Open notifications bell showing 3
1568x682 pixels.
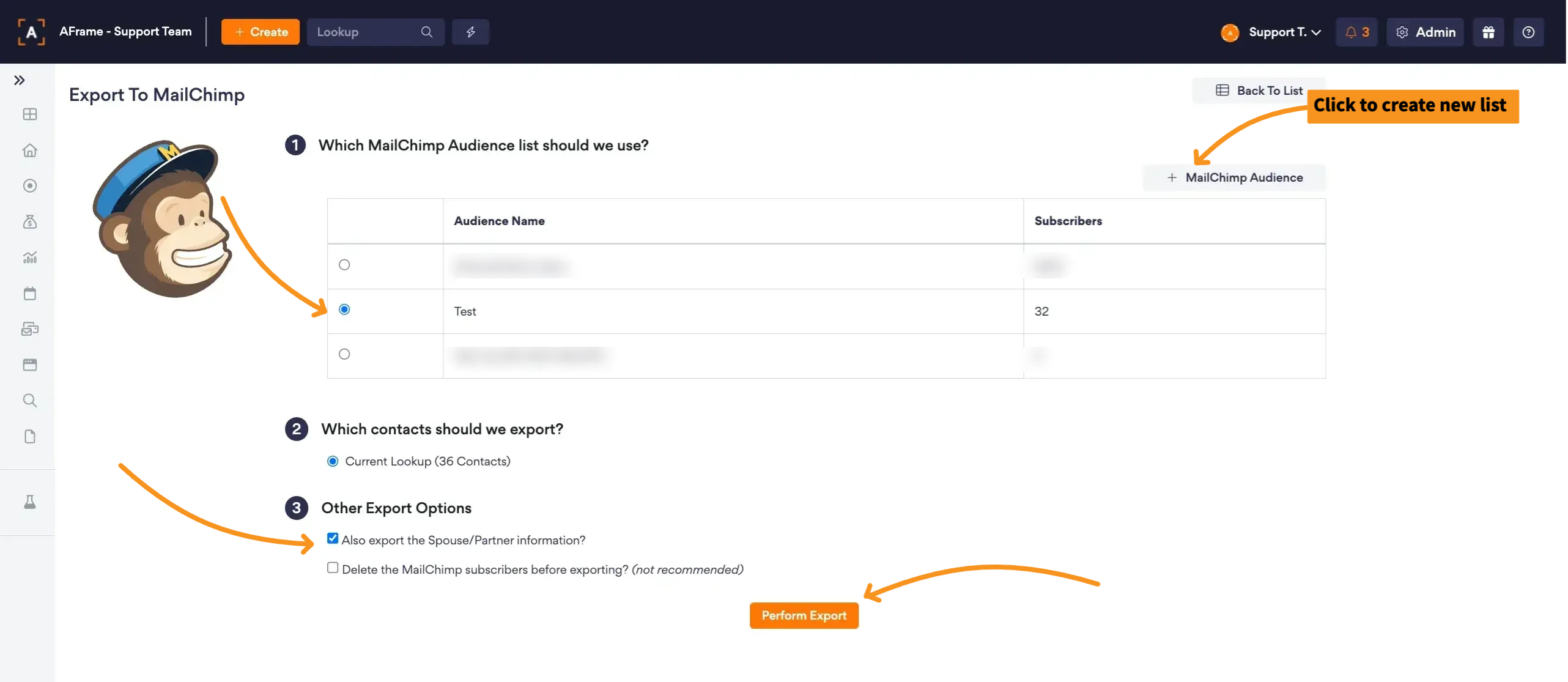tap(1356, 32)
